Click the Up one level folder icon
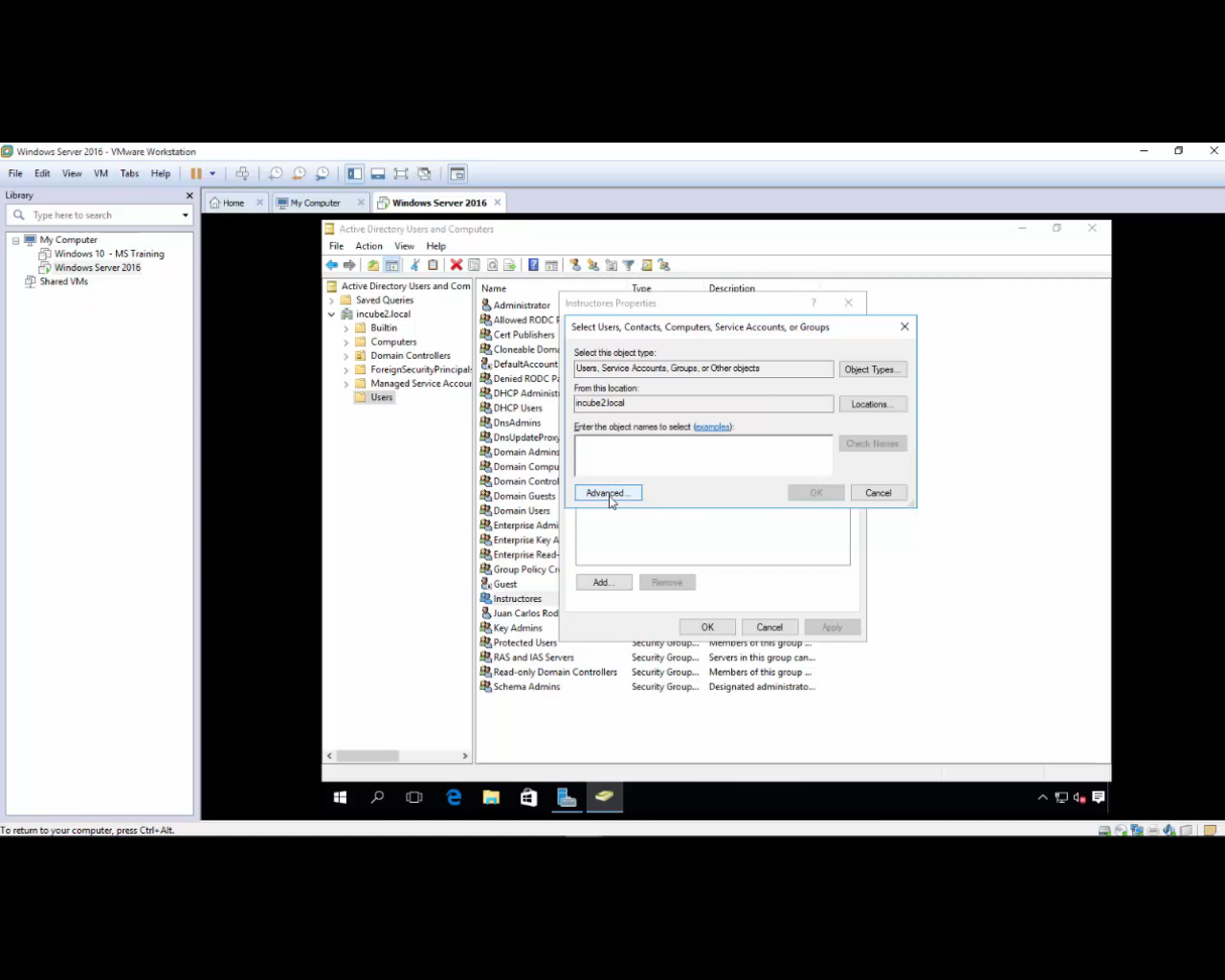The image size is (1225, 980). pos(373,265)
